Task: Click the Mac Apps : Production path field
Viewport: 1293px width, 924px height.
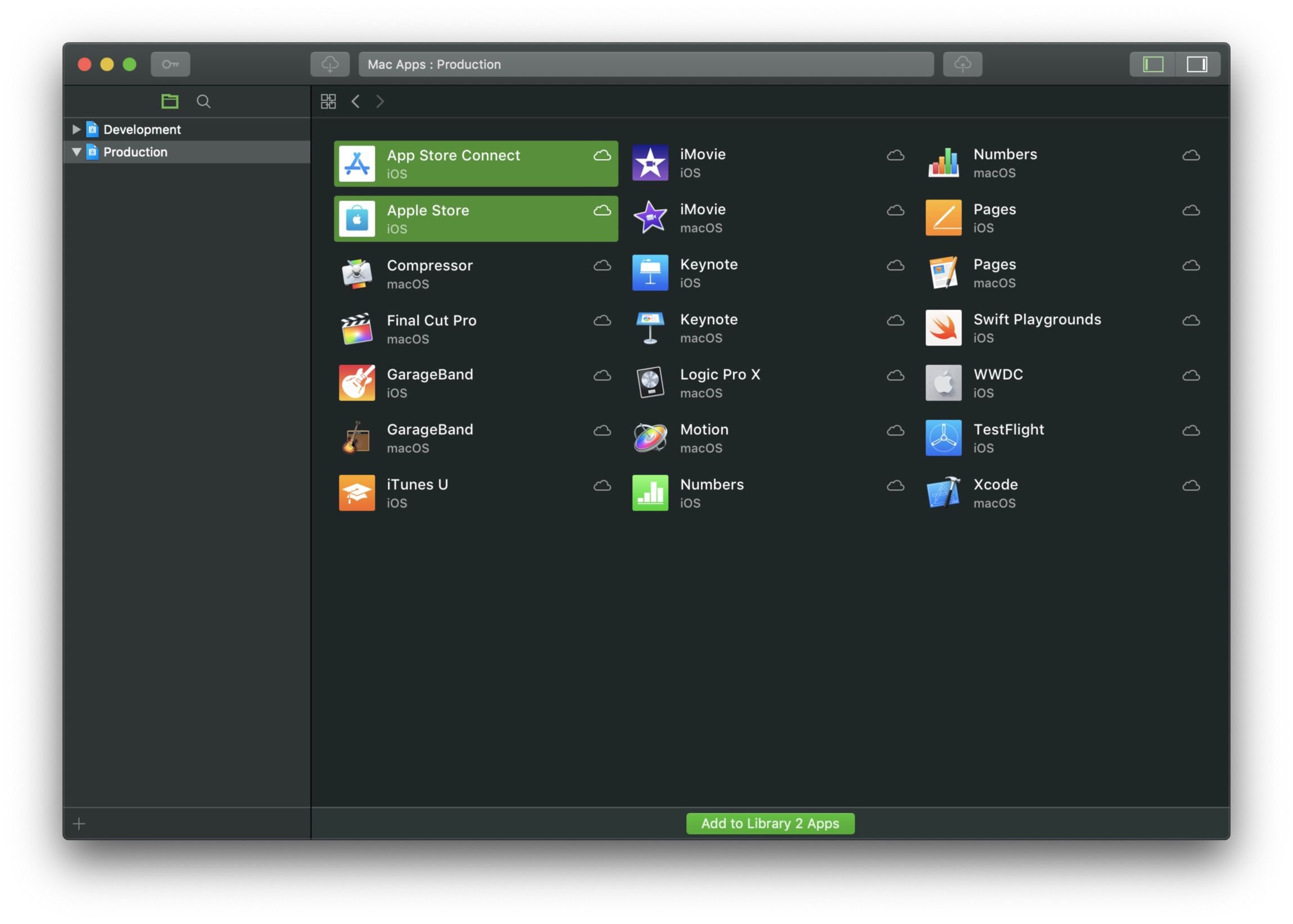Action: (646, 64)
